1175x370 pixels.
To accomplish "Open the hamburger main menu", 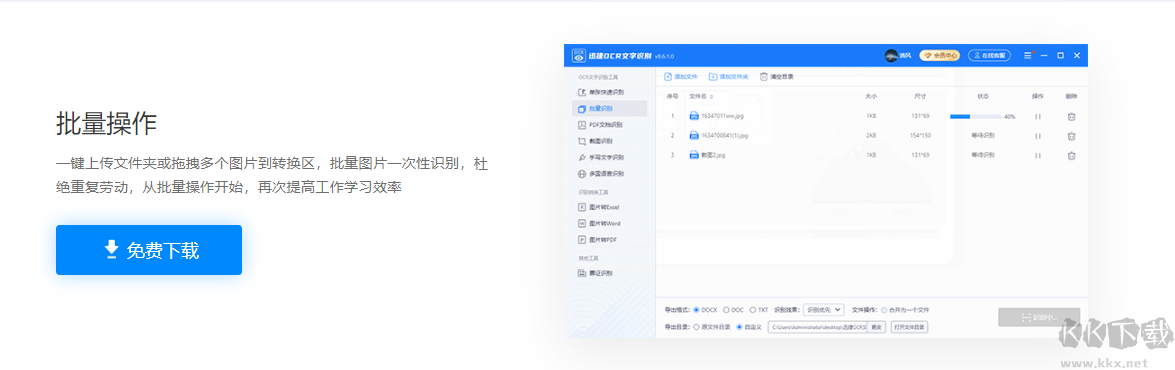I will [1027, 55].
